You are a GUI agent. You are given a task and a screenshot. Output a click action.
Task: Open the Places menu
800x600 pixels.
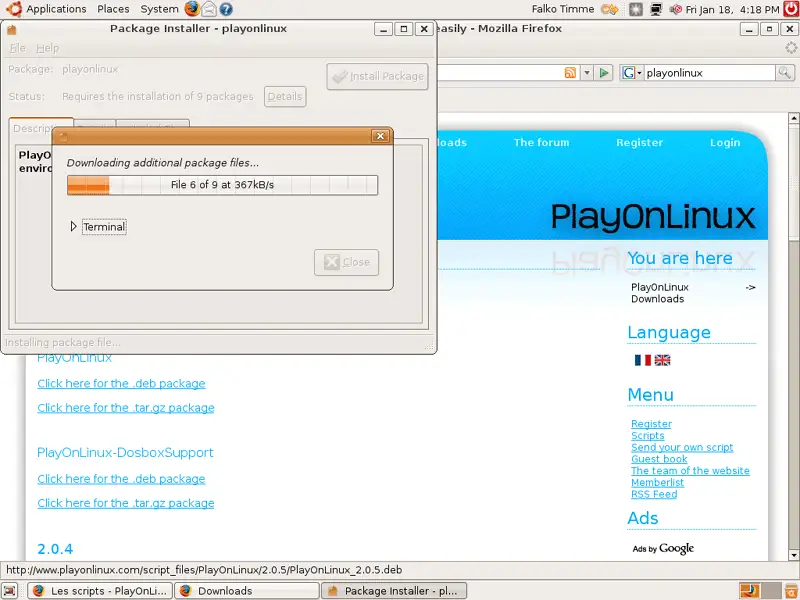[x=113, y=9]
